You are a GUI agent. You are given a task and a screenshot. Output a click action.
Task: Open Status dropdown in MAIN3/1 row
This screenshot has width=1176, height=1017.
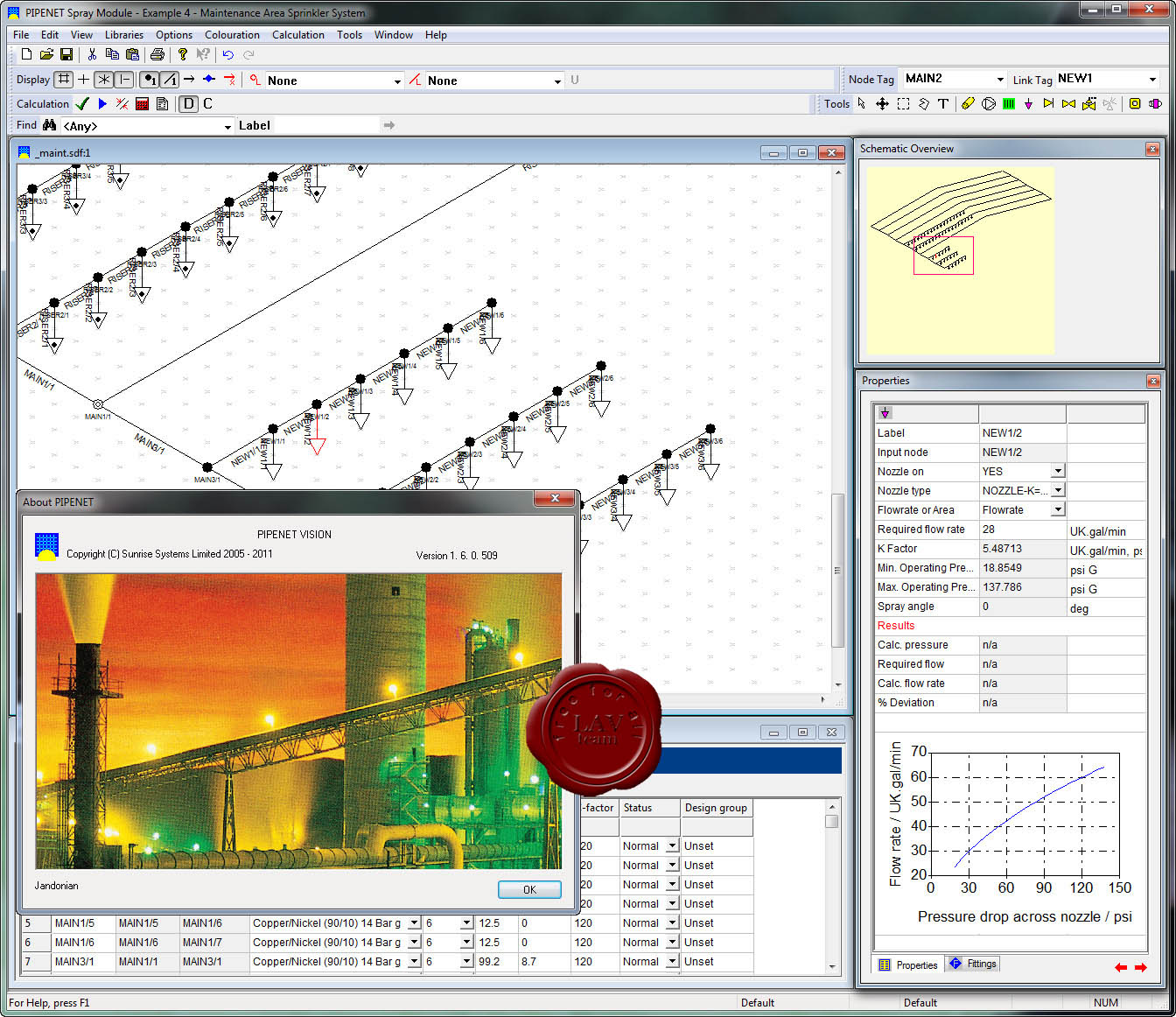click(672, 961)
